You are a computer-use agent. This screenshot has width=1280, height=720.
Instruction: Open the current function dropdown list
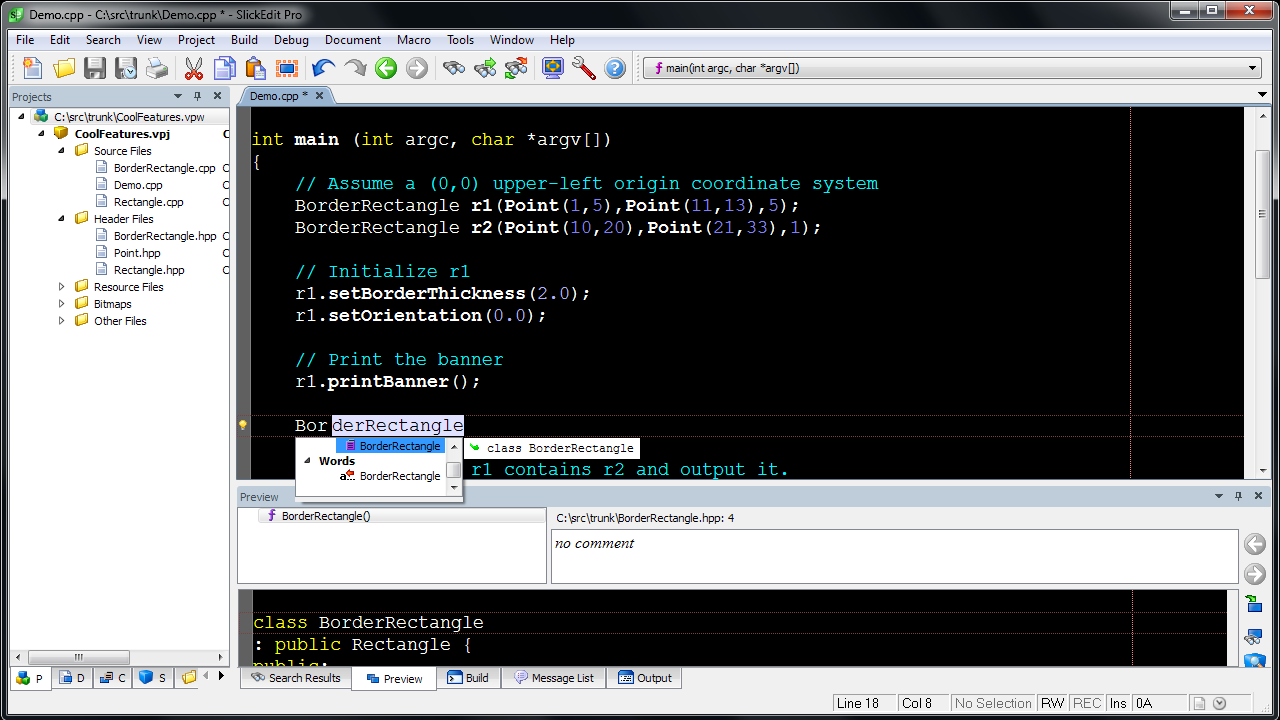tap(1253, 68)
